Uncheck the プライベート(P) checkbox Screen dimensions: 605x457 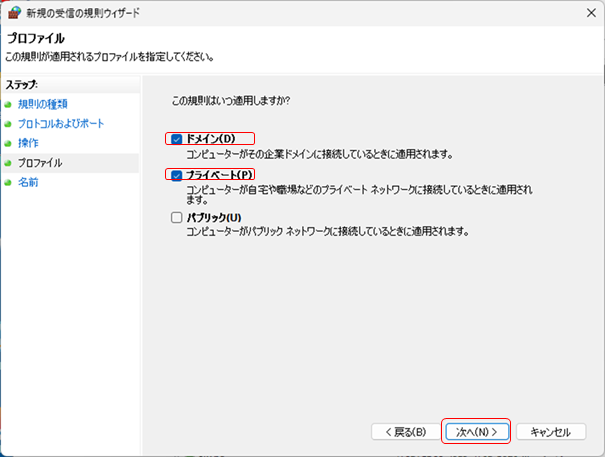click(177, 175)
